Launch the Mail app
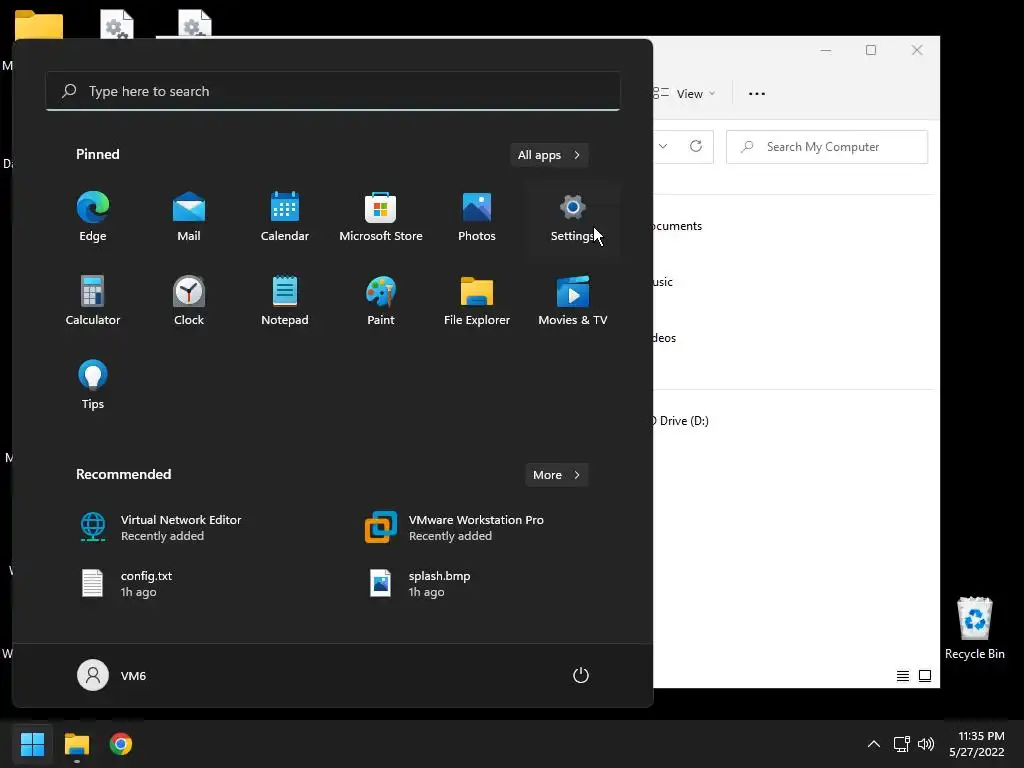The height and width of the screenshot is (768, 1024). pyautogui.click(x=189, y=217)
